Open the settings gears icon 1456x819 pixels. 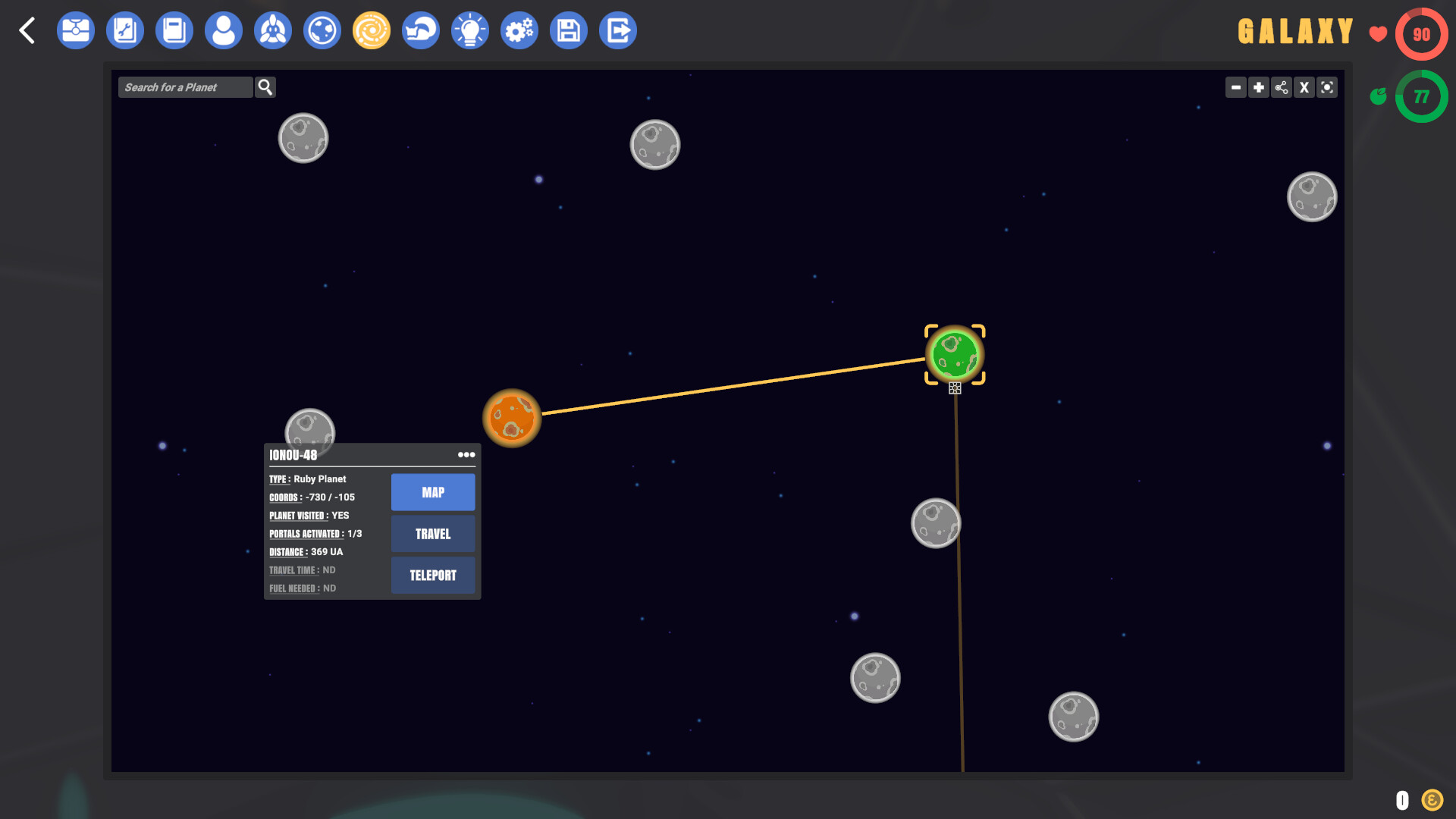pos(519,30)
